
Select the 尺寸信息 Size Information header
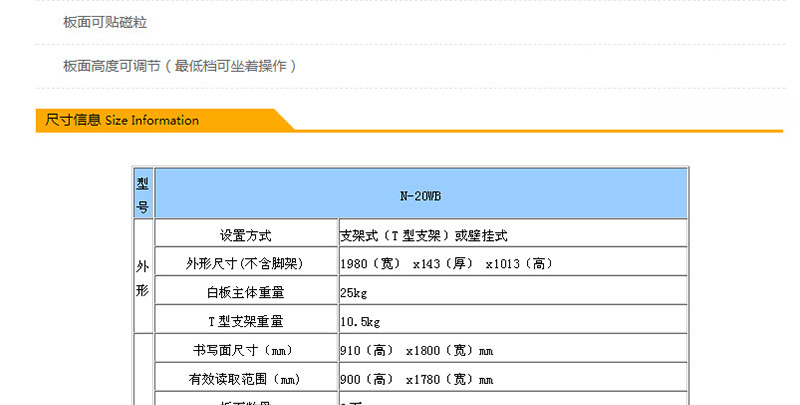click(x=122, y=120)
